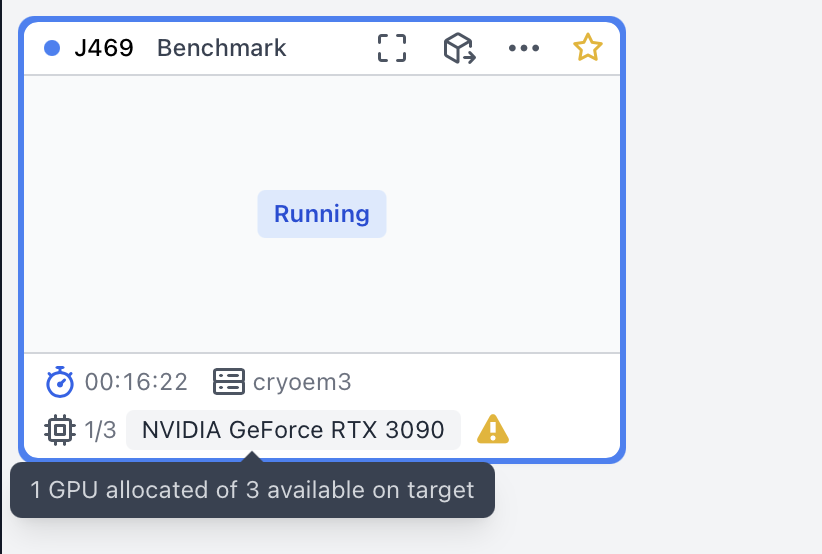Click the Running status badge
Image resolution: width=822 pixels, height=554 pixels.
pos(322,214)
